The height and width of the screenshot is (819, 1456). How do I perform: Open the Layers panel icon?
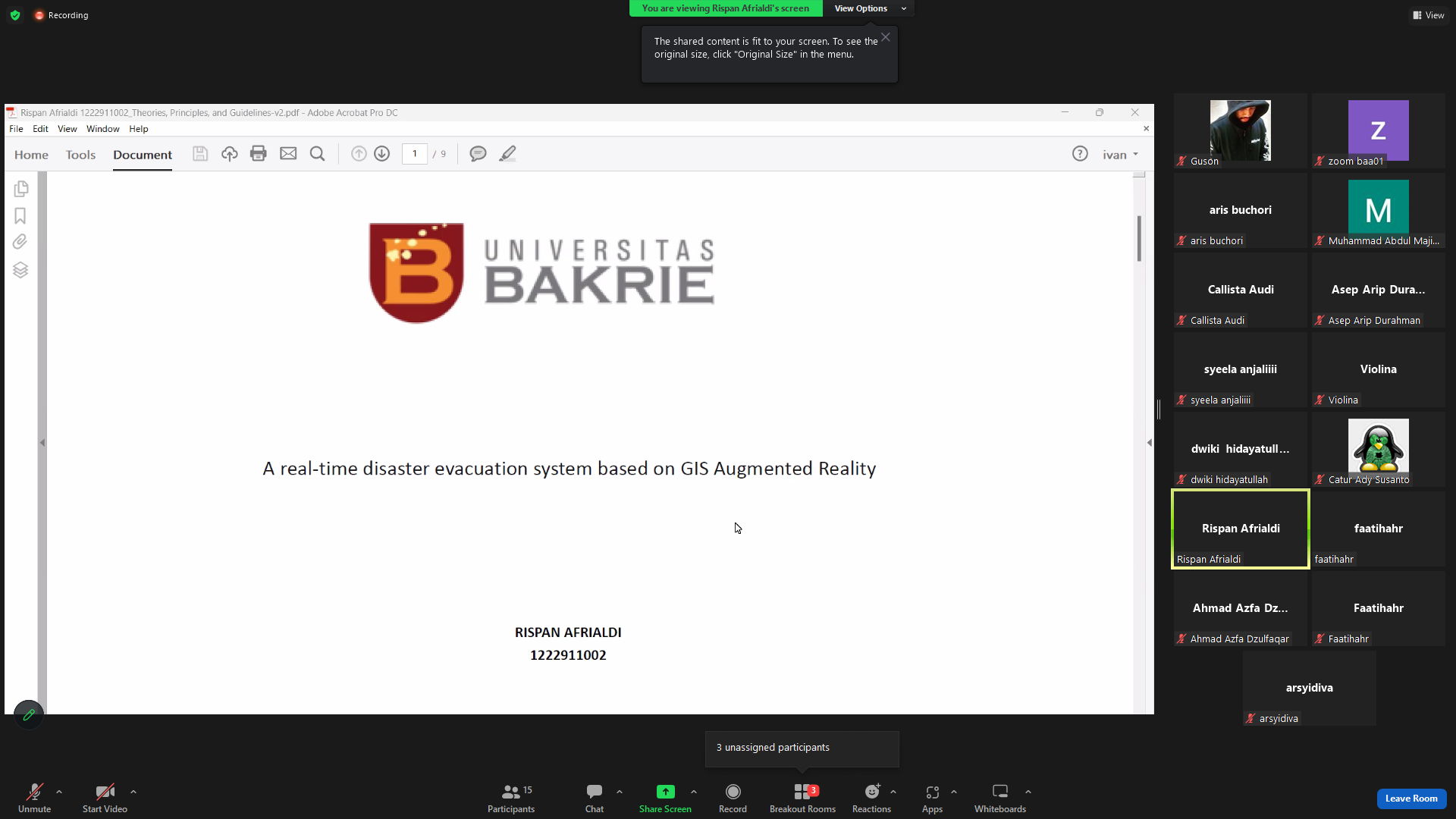click(x=20, y=270)
